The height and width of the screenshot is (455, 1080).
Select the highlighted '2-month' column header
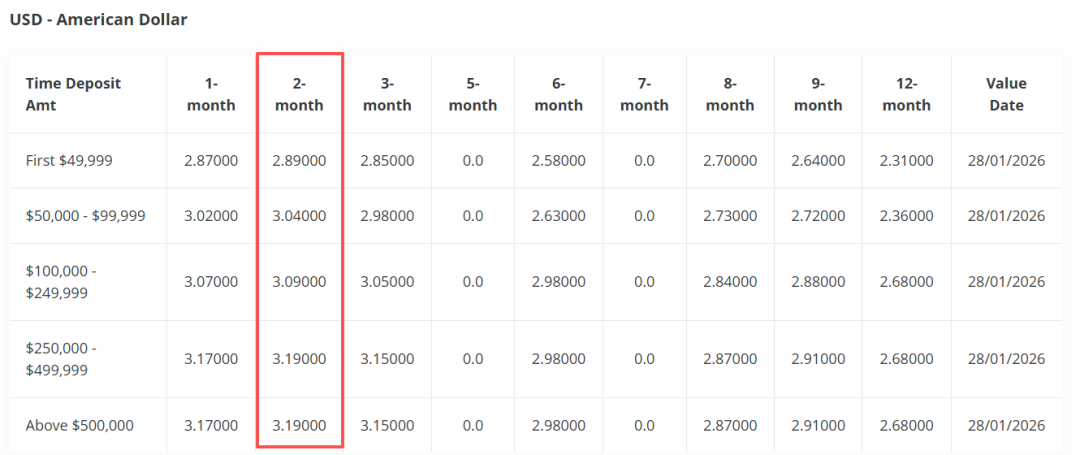click(x=299, y=94)
